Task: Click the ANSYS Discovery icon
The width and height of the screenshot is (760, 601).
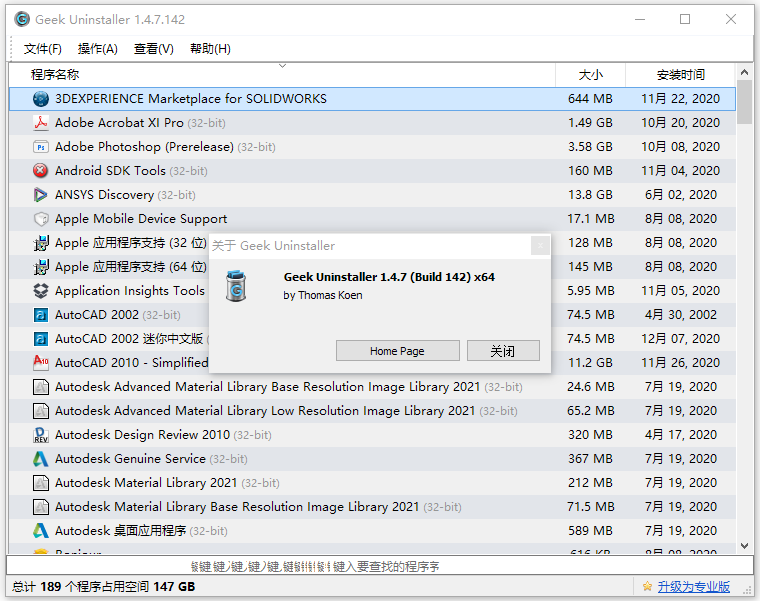Action: click(x=41, y=195)
